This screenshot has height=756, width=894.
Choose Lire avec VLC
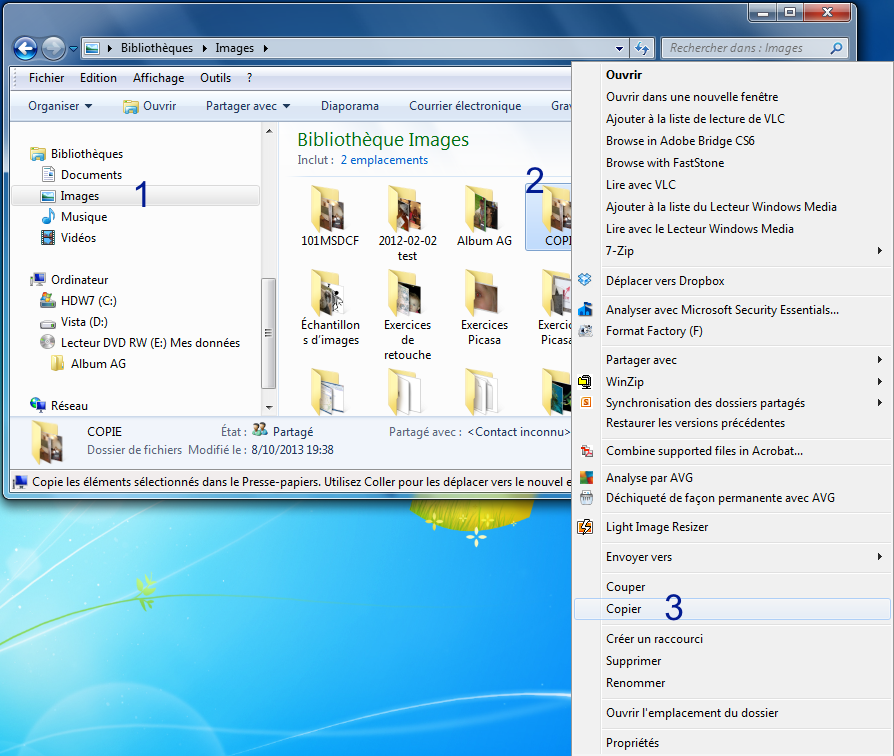pos(732,185)
